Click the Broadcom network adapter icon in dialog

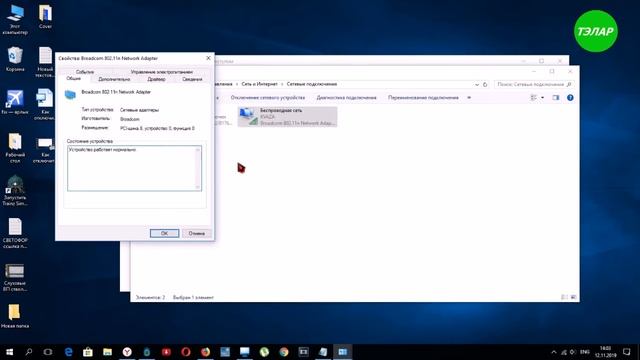pos(70,95)
